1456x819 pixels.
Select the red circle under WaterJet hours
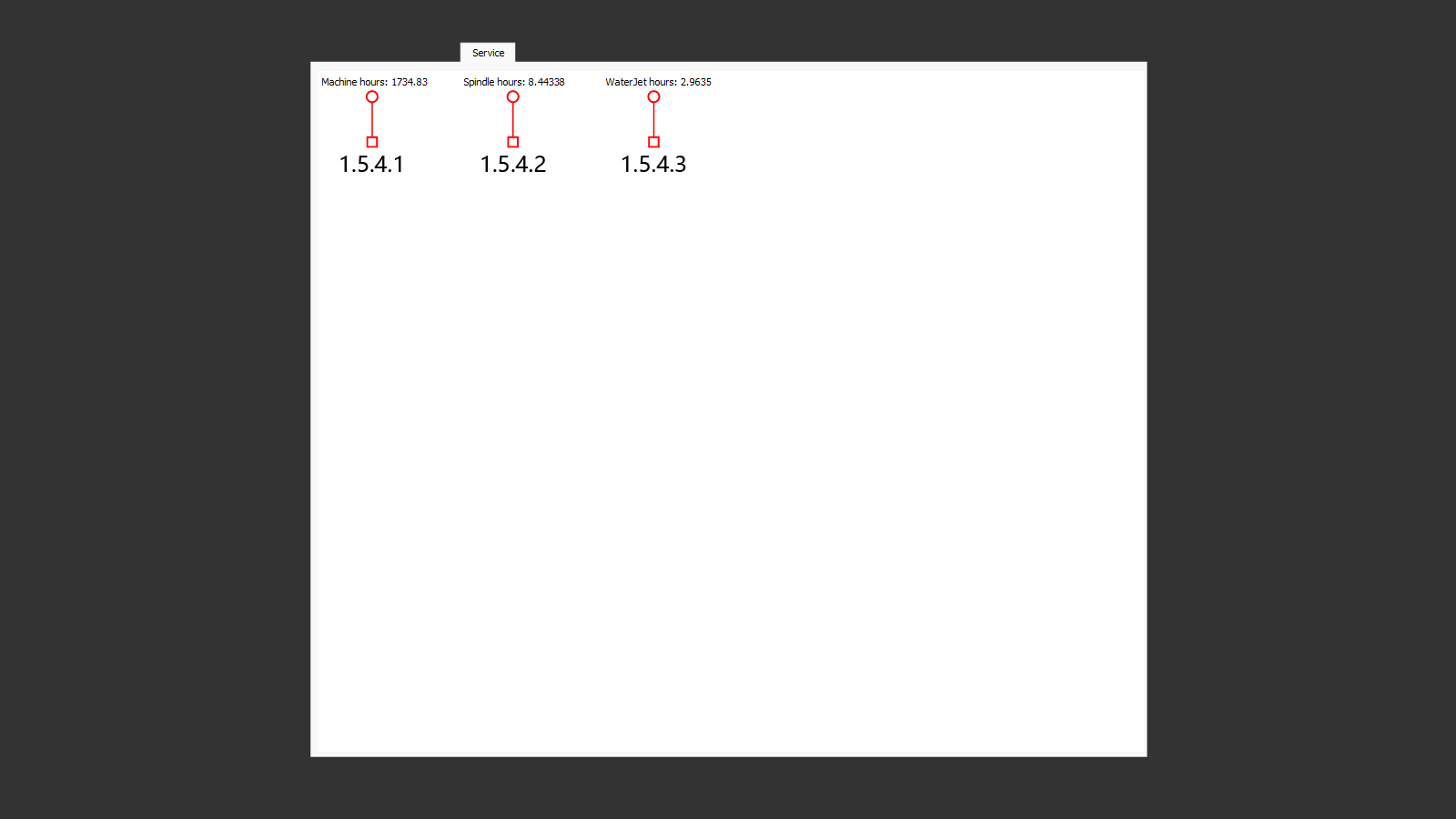coord(653,96)
